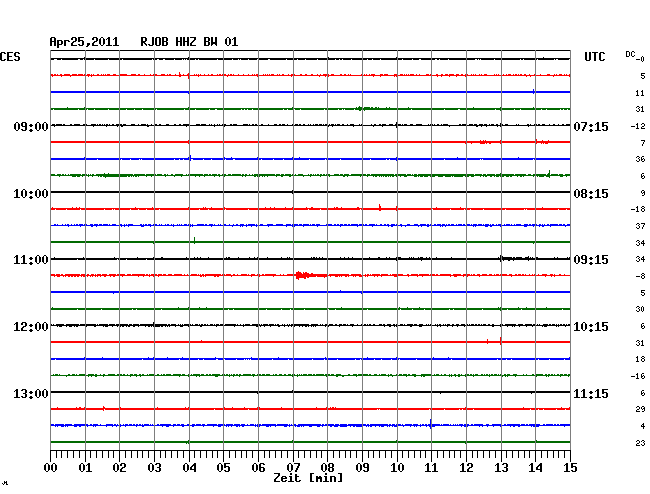Click the Zeit [min] axis title

(308, 478)
